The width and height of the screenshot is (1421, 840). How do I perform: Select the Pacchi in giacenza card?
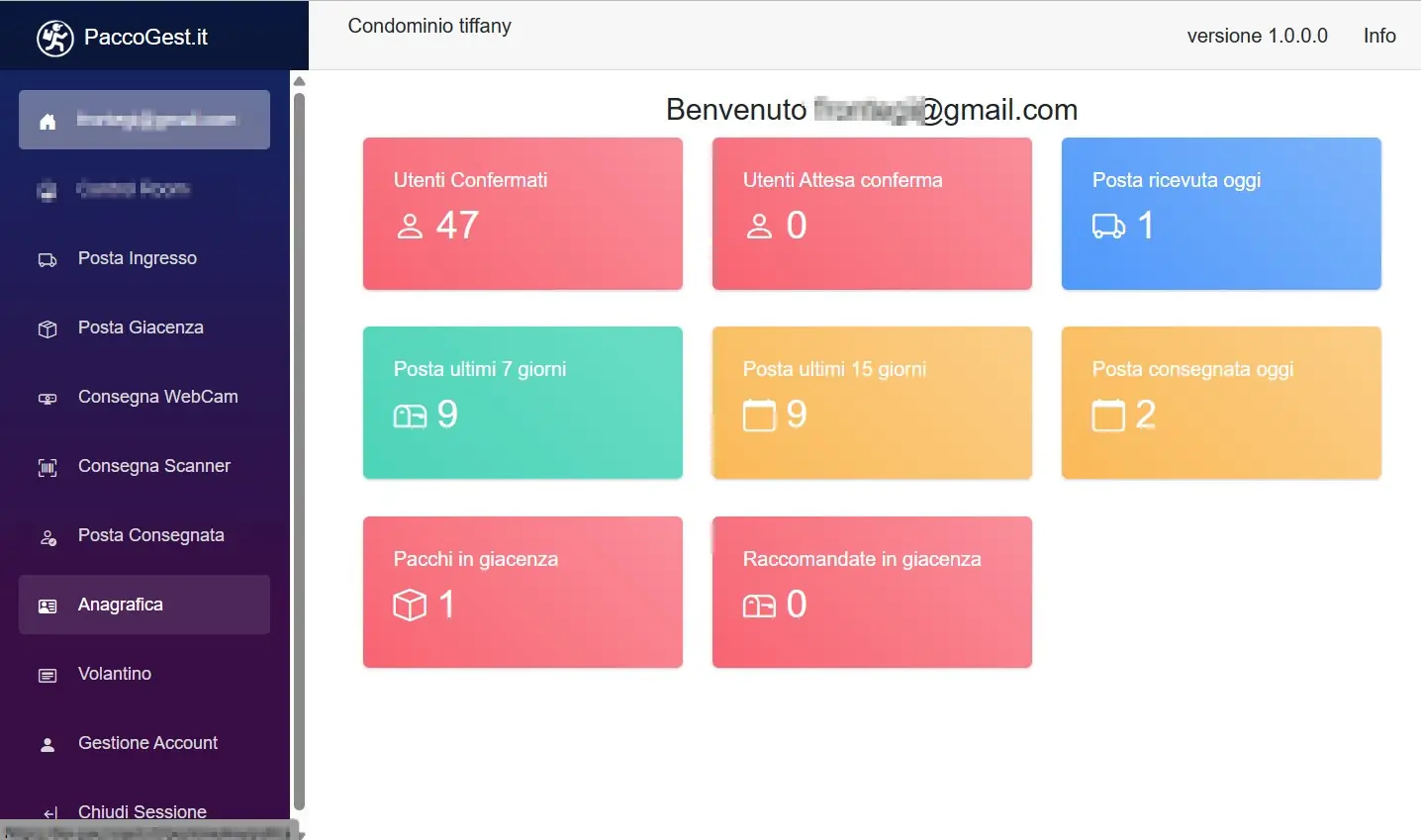click(x=522, y=592)
